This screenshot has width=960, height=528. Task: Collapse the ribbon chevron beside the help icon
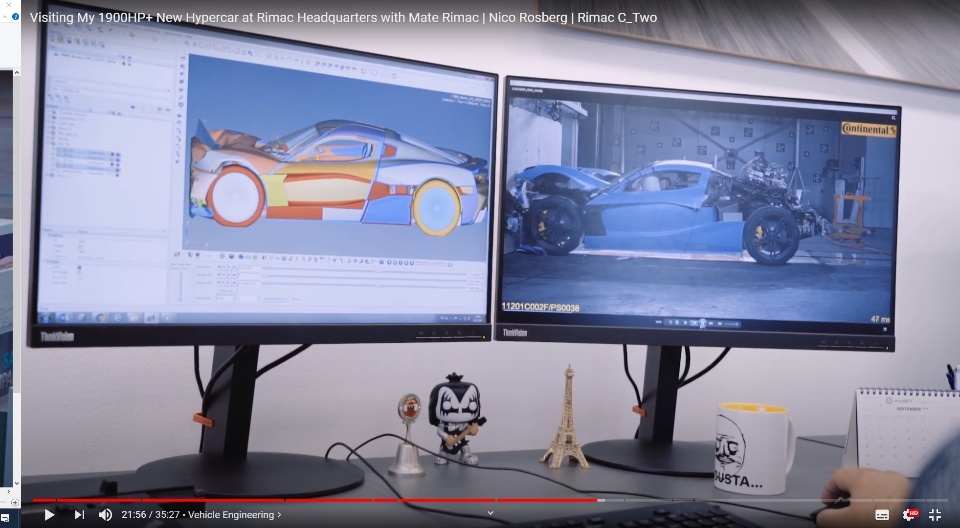click(6, 17)
